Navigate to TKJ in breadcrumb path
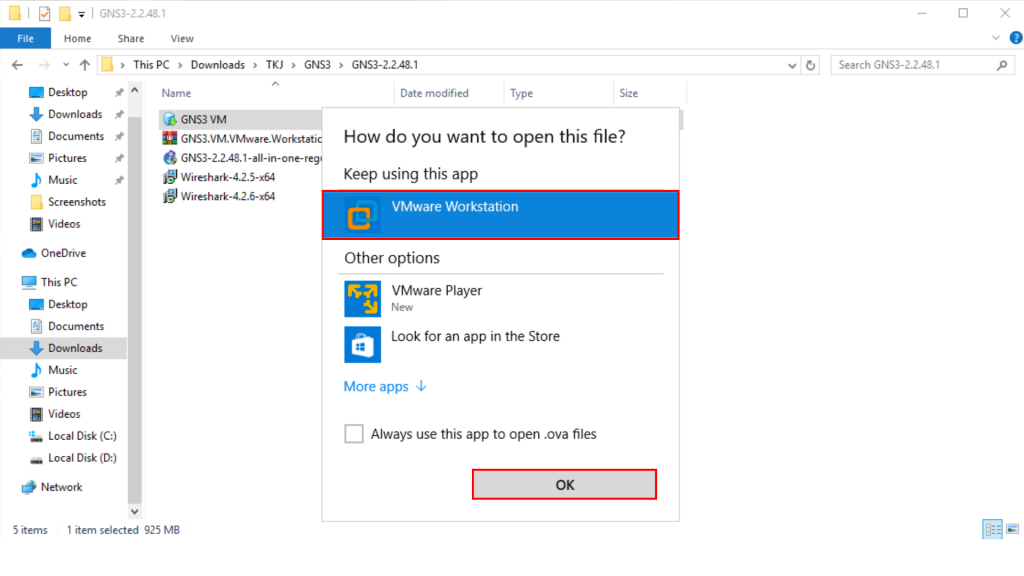Image resolution: width=1024 pixels, height=576 pixels. 274,65
